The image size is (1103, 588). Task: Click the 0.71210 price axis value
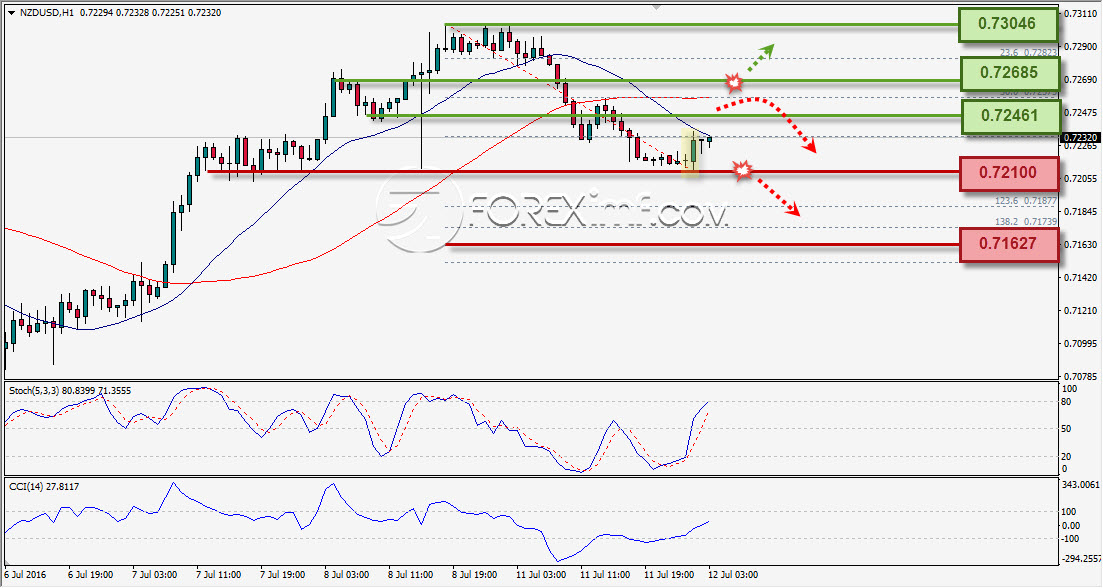pyautogui.click(x=1080, y=311)
